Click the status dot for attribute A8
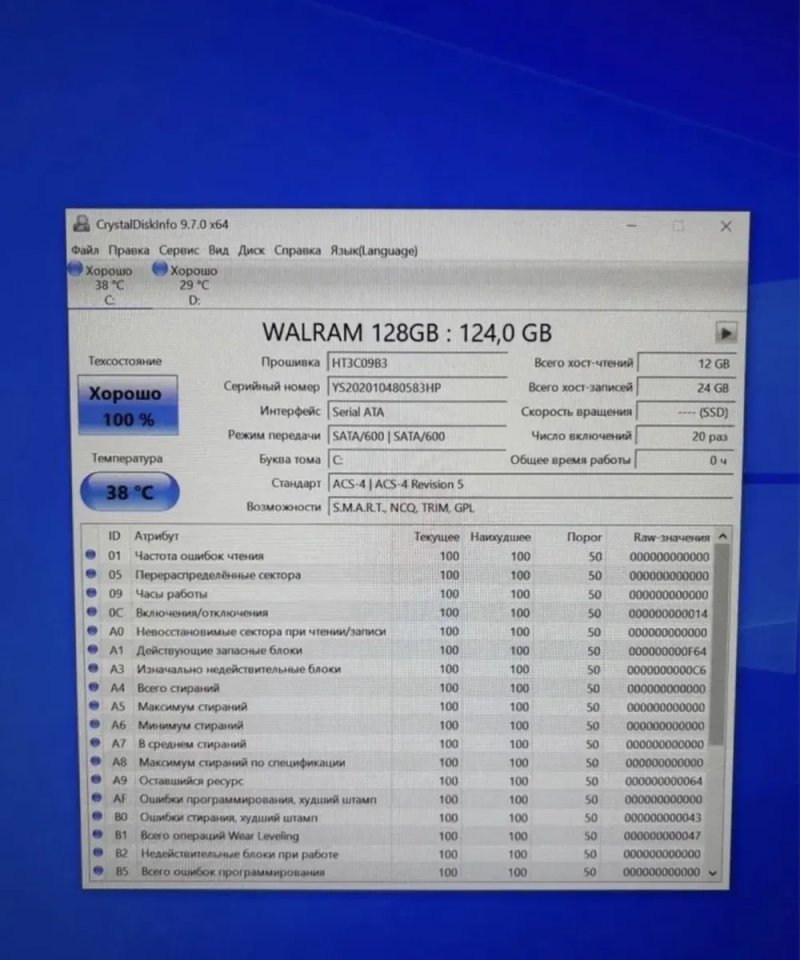 tap(96, 761)
